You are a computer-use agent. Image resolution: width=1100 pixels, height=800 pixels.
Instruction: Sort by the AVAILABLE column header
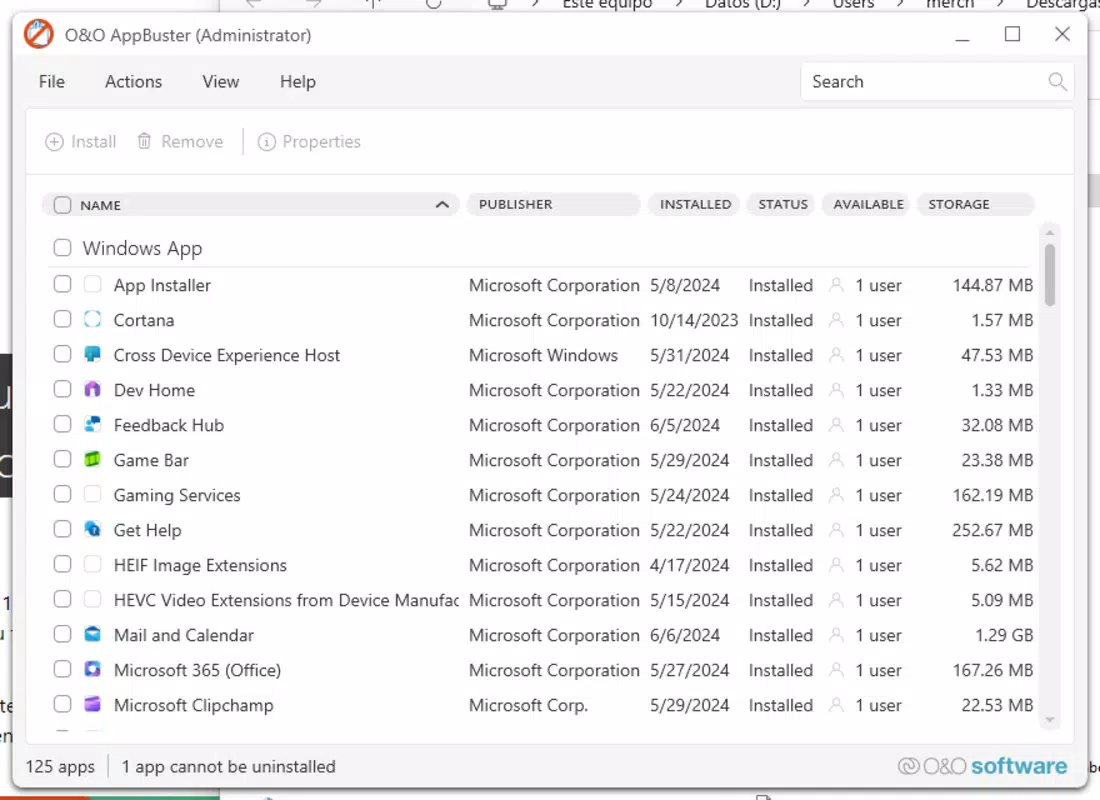coord(867,204)
